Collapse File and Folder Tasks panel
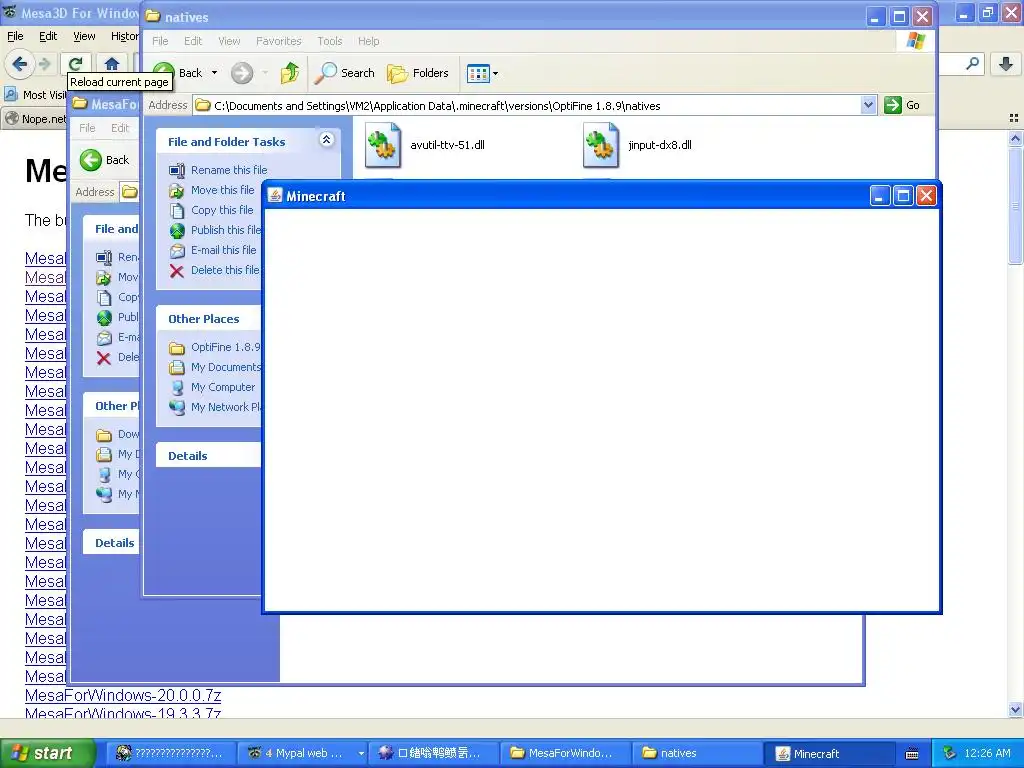The image size is (1024, 768). [326, 140]
